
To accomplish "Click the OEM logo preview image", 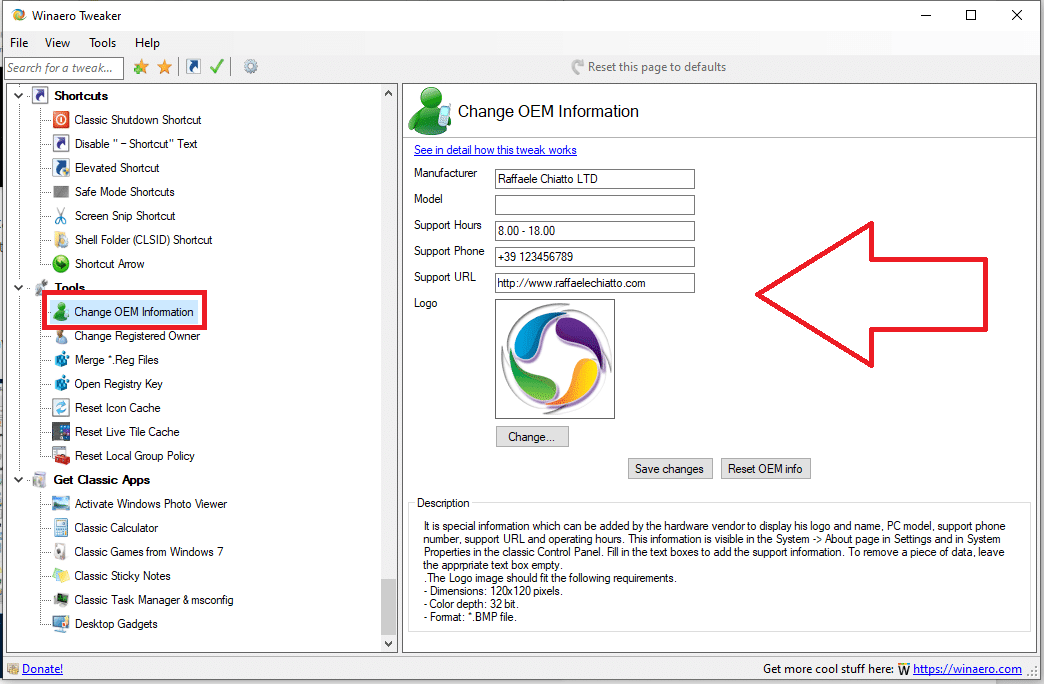I will click(555, 359).
